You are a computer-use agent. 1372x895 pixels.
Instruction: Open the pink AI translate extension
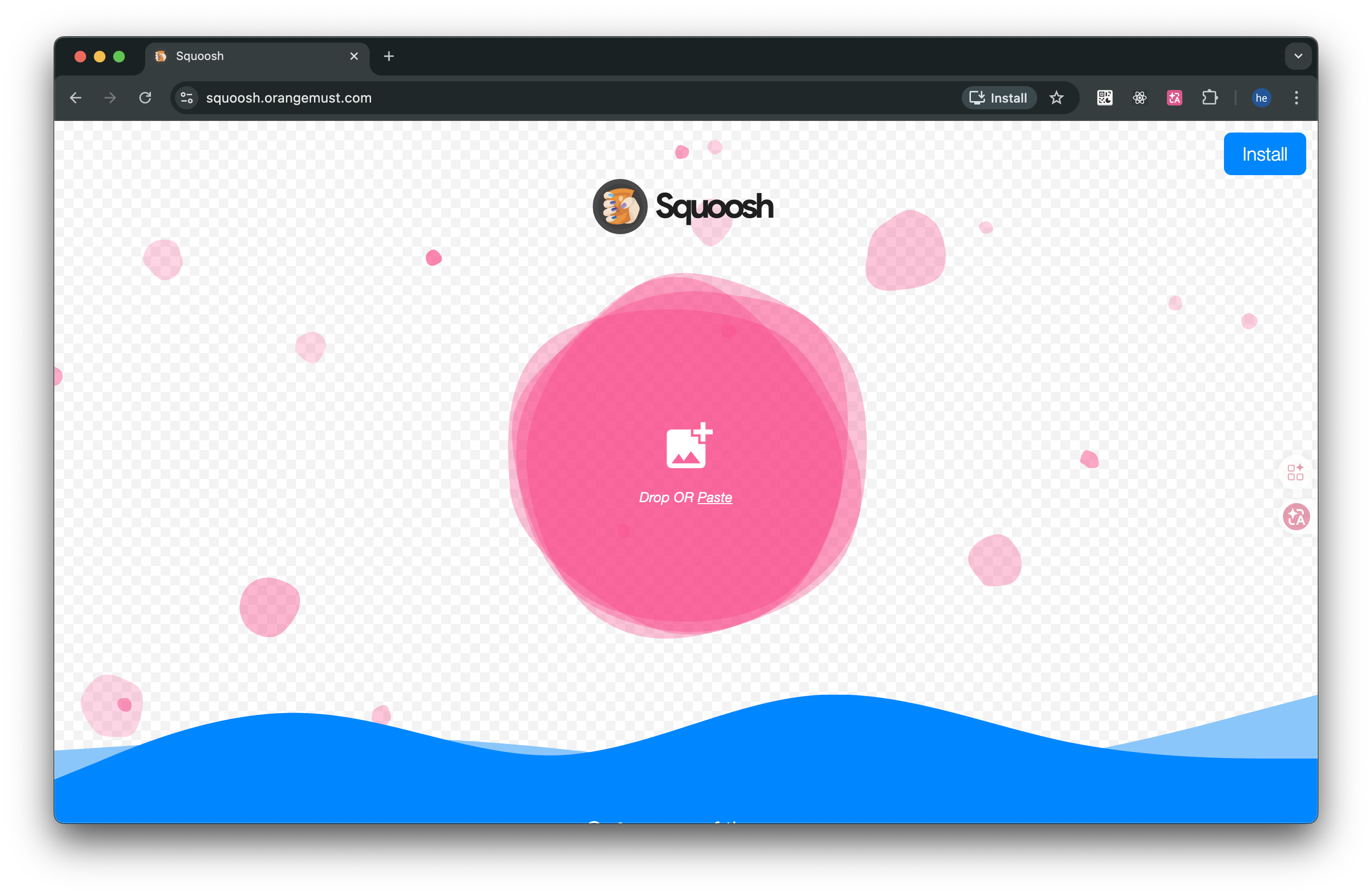click(1174, 98)
